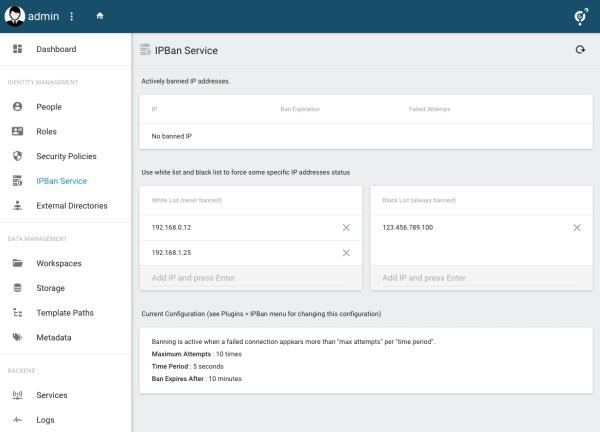Click the Security Policies shield icon

(x=17, y=156)
